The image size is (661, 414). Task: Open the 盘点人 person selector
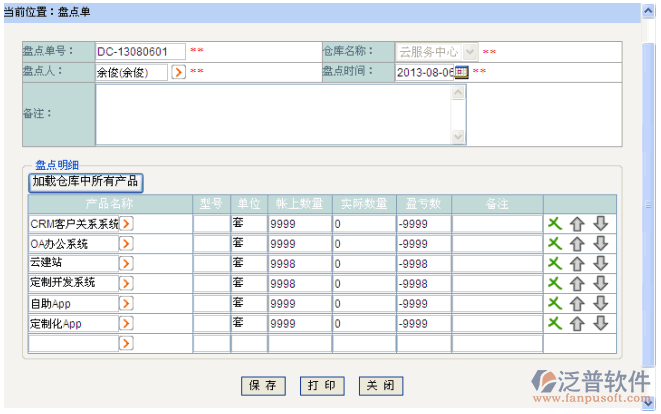point(178,72)
